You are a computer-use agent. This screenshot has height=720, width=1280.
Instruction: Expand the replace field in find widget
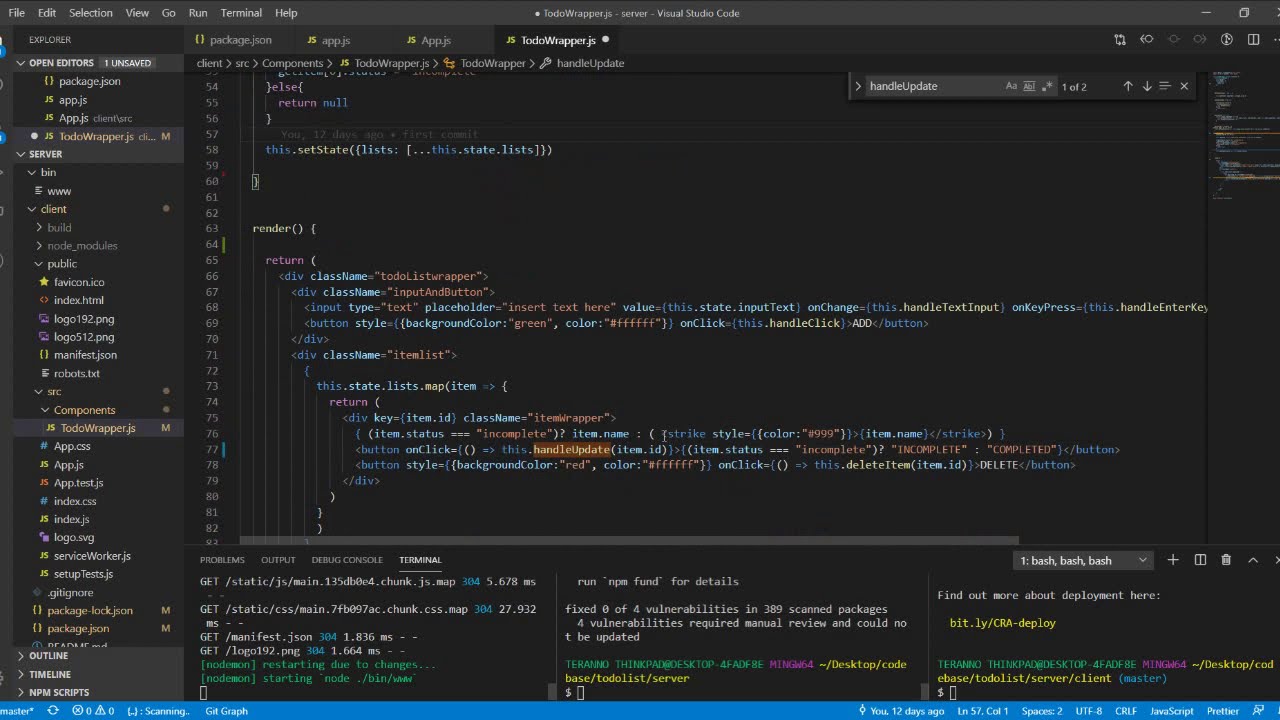pyautogui.click(x=858, y=86)
